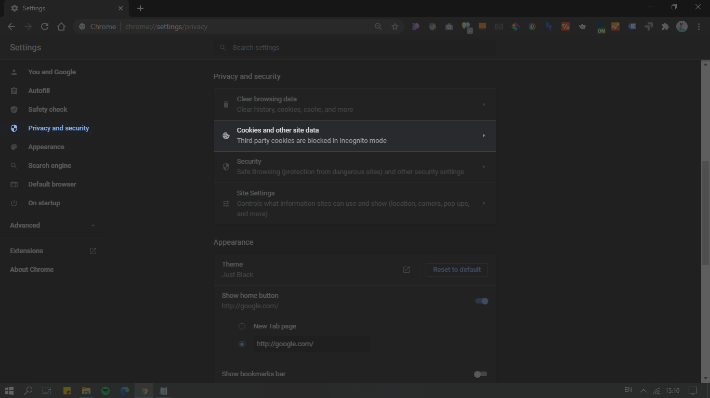Open the taskbar search magnifier
The image size is (710, 398).
coord(28,391)
